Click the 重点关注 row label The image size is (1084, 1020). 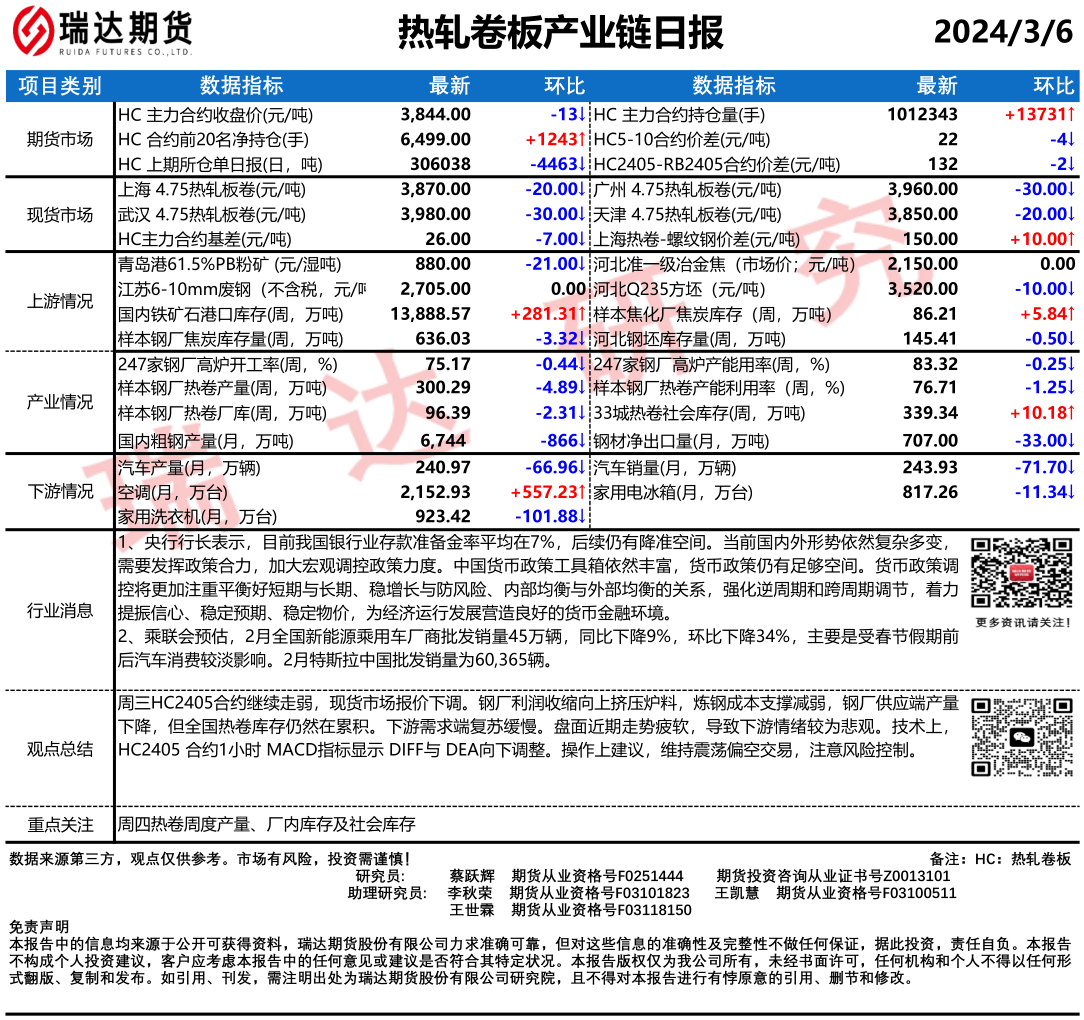point(60,825)
